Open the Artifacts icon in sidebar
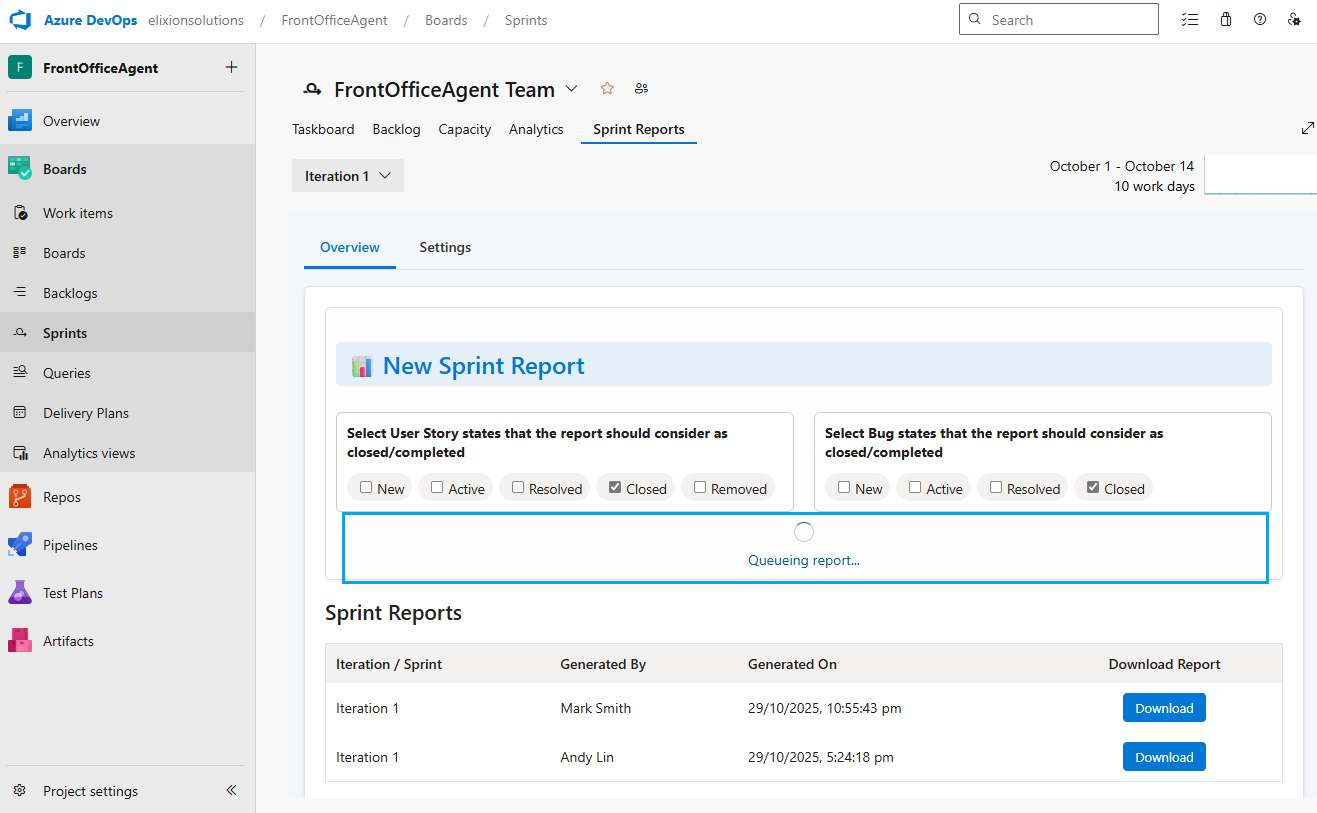The height and width of the screenshot is (813, 1317). [20, 641]
